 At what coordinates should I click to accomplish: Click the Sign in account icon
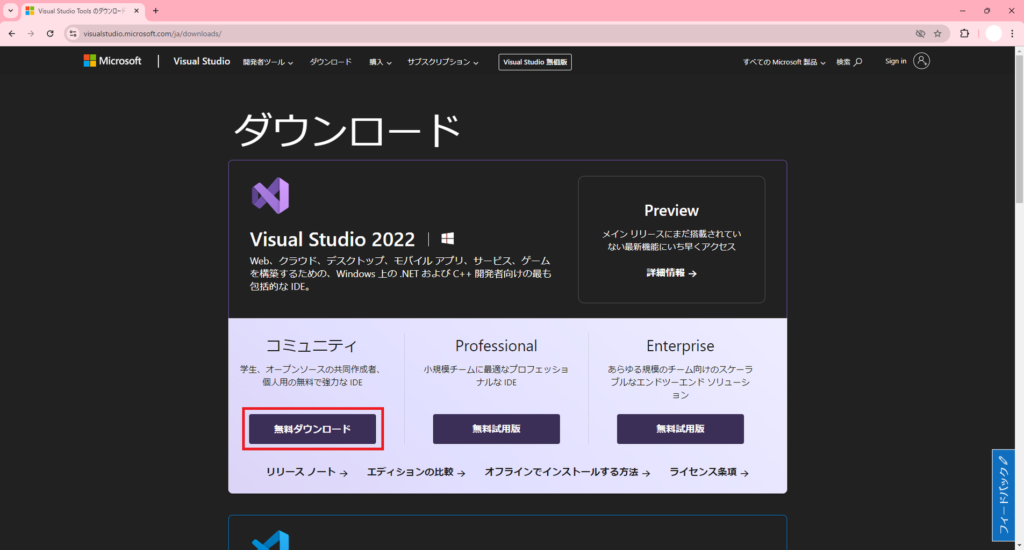click(922, 61)
